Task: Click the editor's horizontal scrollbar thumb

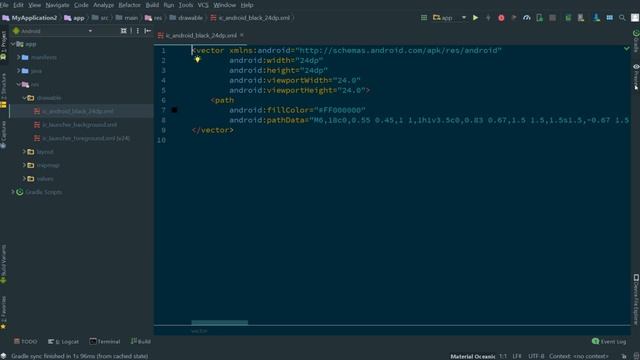Action: (x=220, y=322)
